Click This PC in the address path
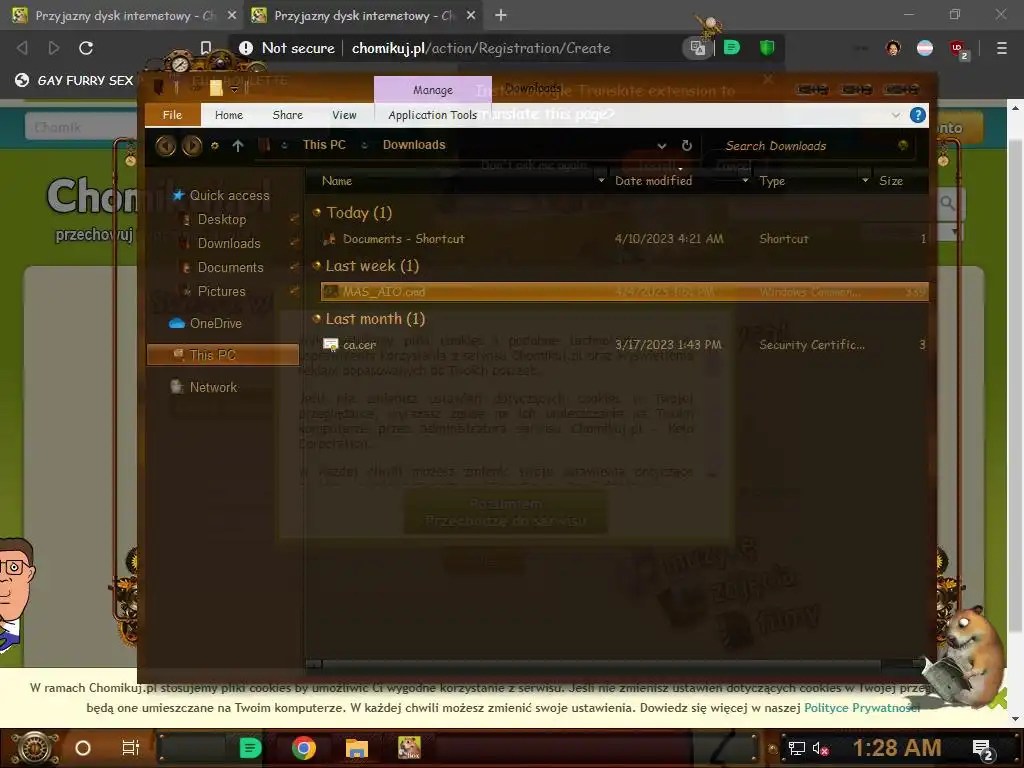The width and height of the screenshot is (1024, 768). pos(324,145)
